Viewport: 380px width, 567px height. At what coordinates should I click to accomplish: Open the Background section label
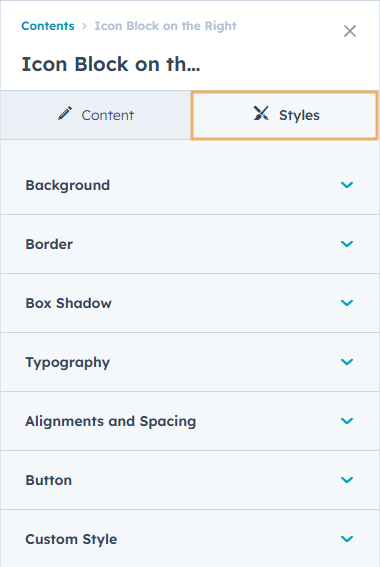point(68,185)
